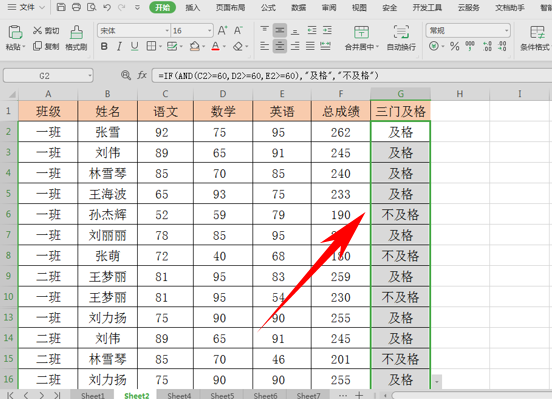553x399 pixels.
Task: Expand the 文件 menu arrow
Action: click(42, 7)
